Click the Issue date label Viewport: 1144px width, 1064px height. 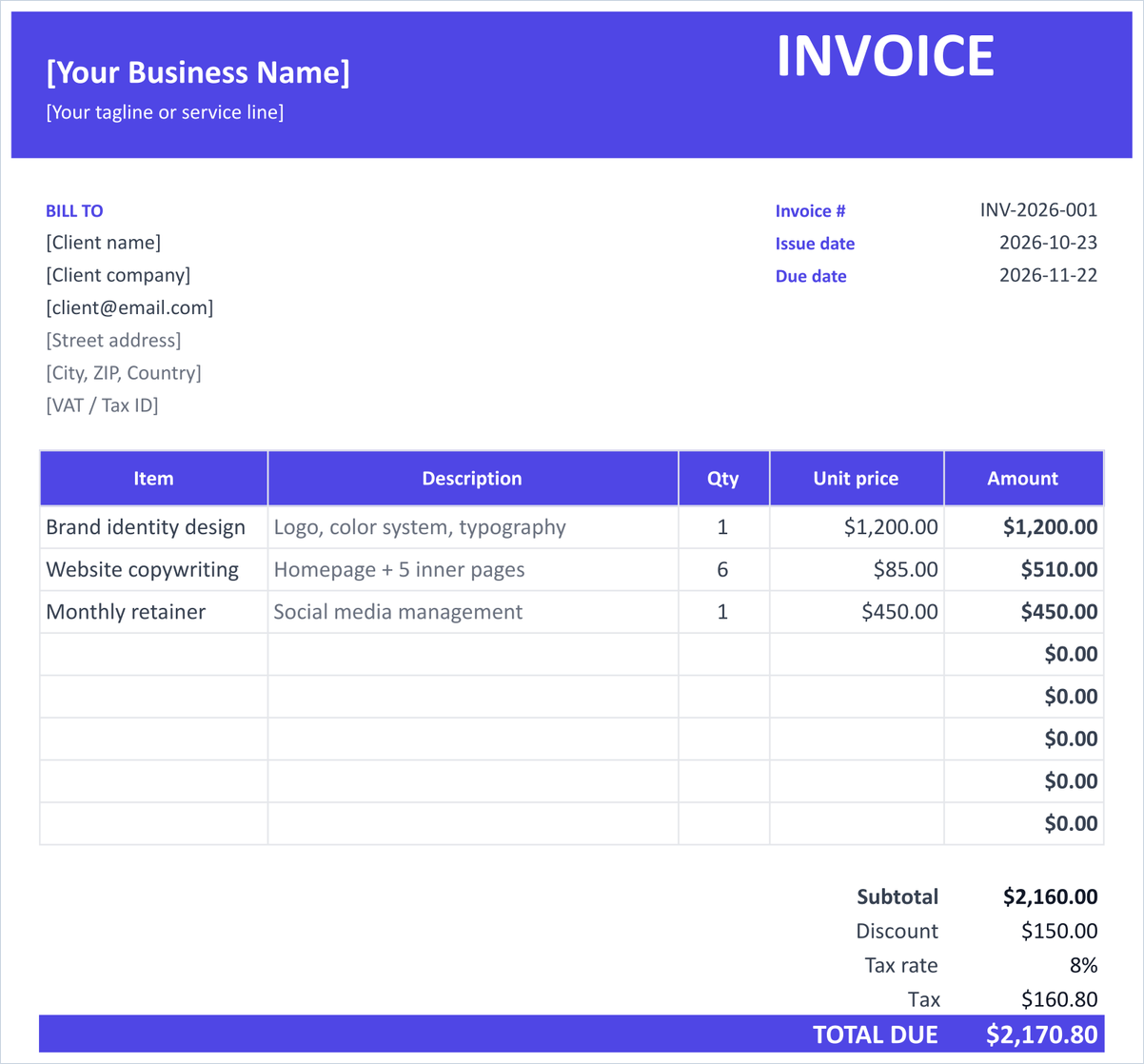[815, 244]
